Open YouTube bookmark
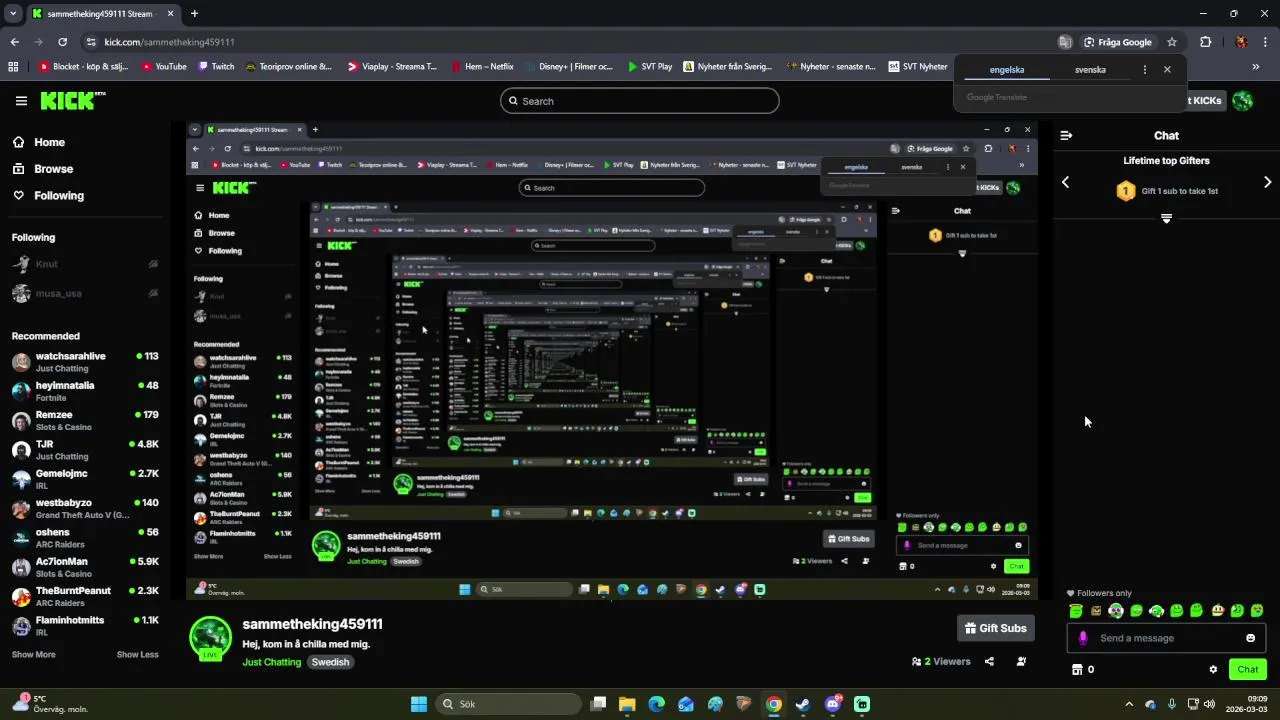 [164, 67]
